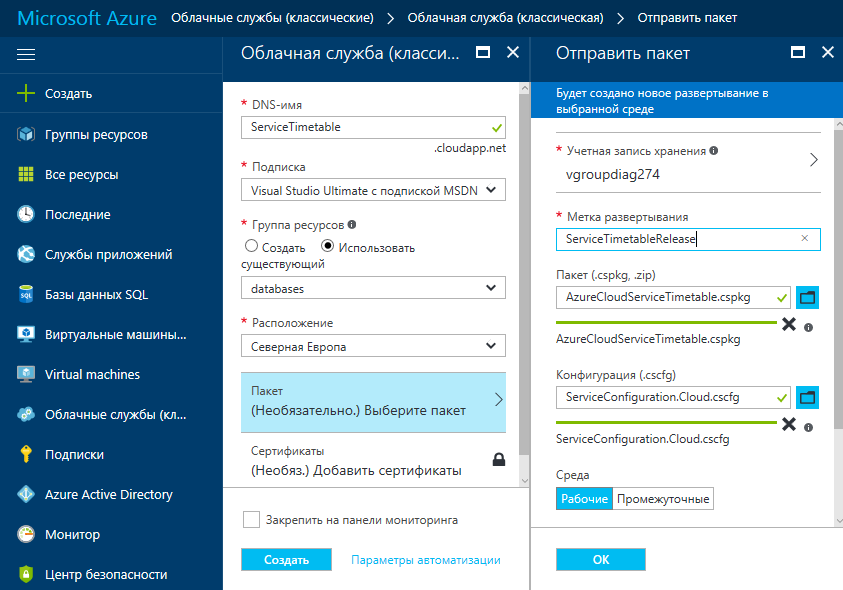Expand Учетная запись хранения vgroupdiag274 chevron
Viewport: 843px width, 590px height.
[x=813, y=160]
